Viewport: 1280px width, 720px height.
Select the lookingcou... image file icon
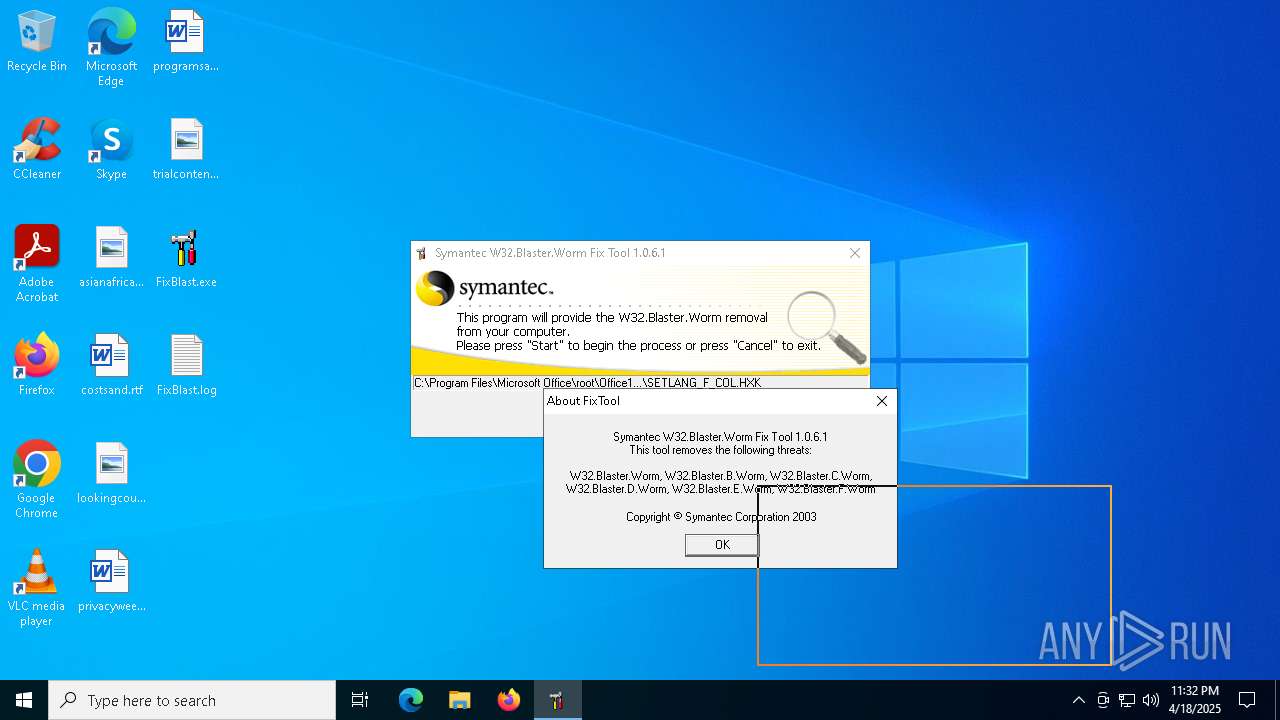(111, 474)
